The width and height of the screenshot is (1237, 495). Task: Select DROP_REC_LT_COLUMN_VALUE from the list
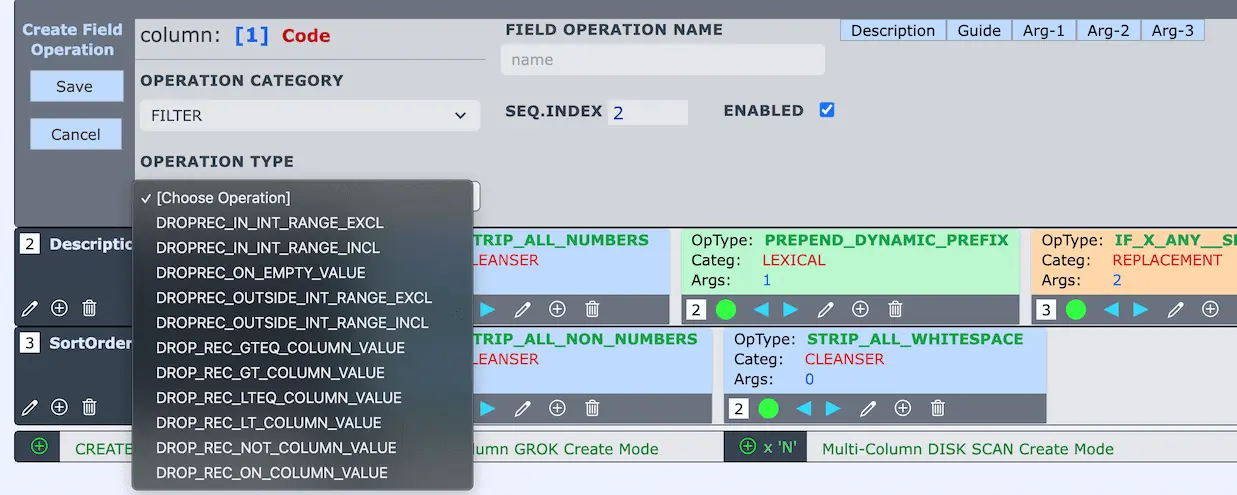click(302, 423)
